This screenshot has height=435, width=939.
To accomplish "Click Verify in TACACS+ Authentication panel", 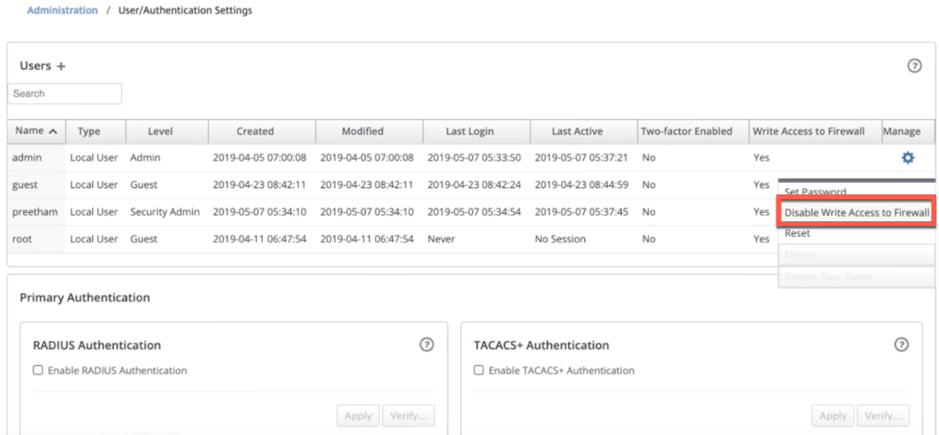I will click(x=883, y=415).
